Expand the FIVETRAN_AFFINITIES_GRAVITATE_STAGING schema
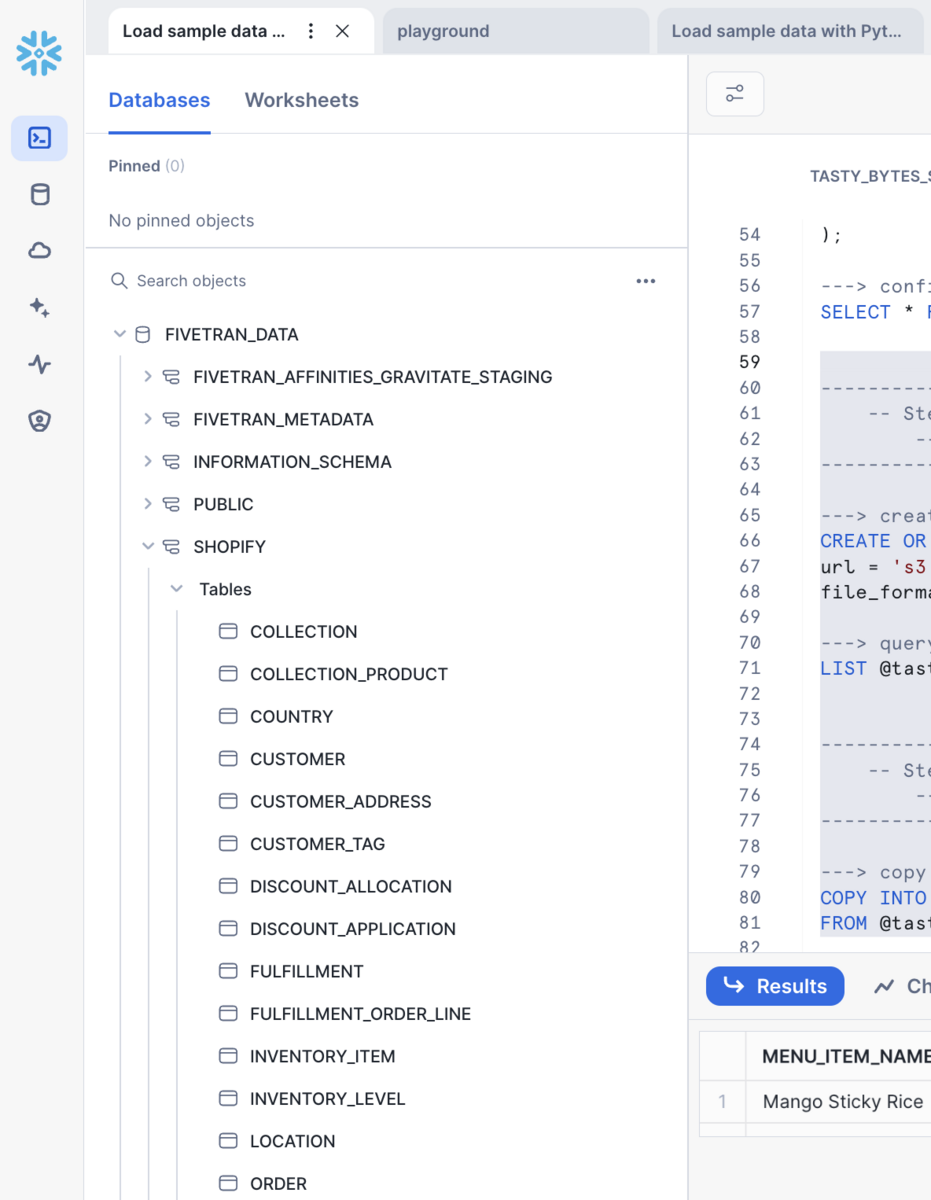The height and width of the screenshot is (1200, 931). [x=148, y=377]
